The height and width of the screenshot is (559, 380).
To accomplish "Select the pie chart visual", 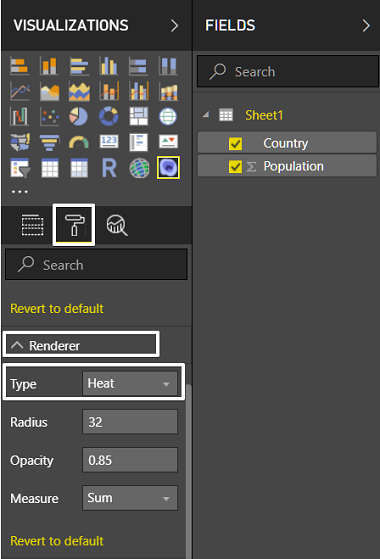I will [x=79, y=117].
